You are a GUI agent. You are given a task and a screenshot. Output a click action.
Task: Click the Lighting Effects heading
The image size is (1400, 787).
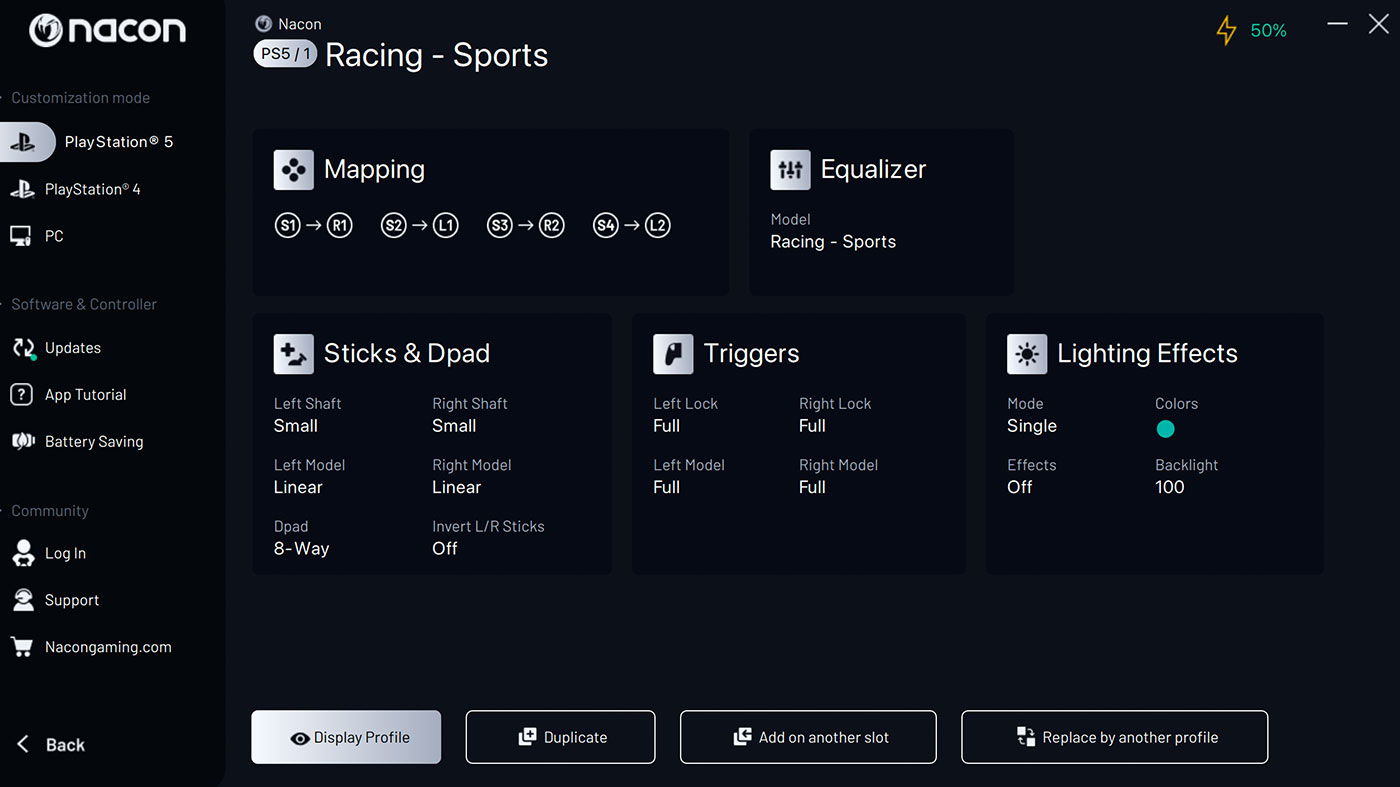coord(1147,354)
